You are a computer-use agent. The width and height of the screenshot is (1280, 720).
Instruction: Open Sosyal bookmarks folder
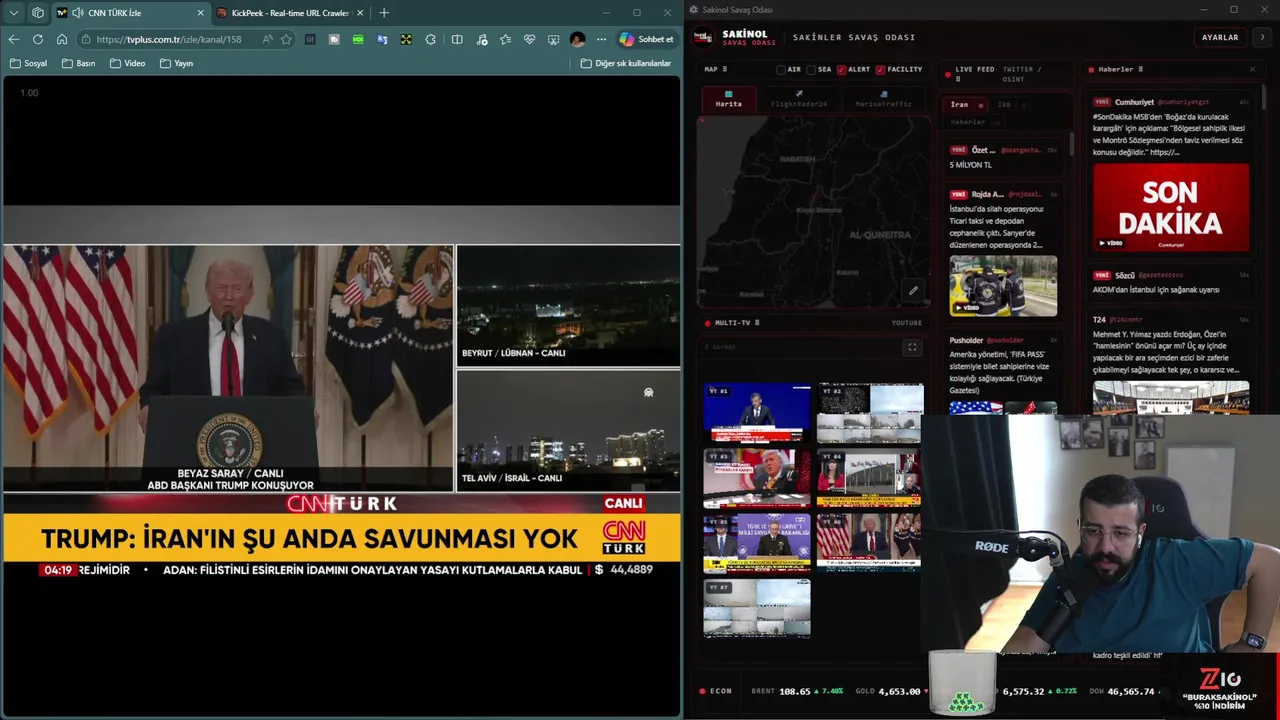(x=28, y=63)
